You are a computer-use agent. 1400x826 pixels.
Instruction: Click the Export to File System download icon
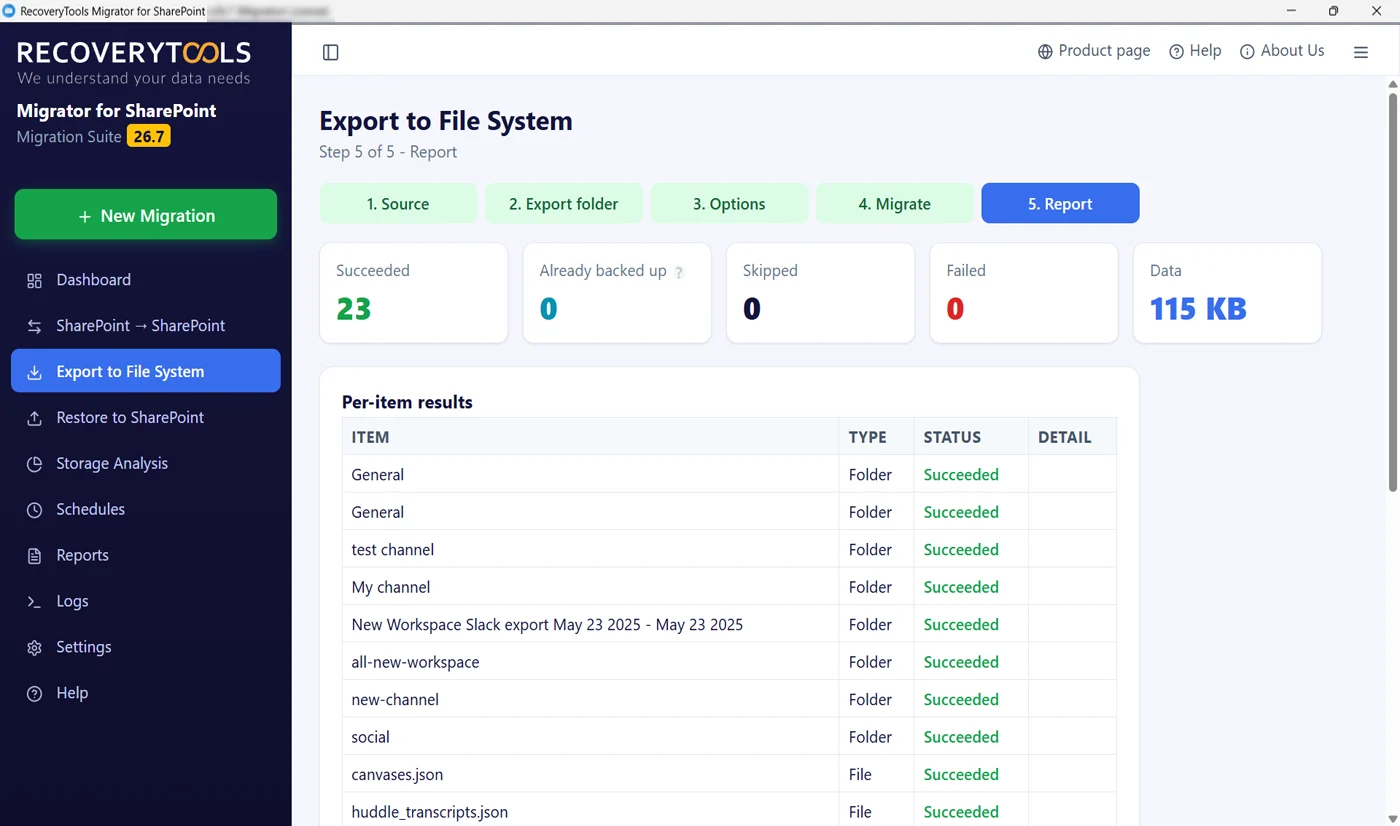(x=34, y=373)
